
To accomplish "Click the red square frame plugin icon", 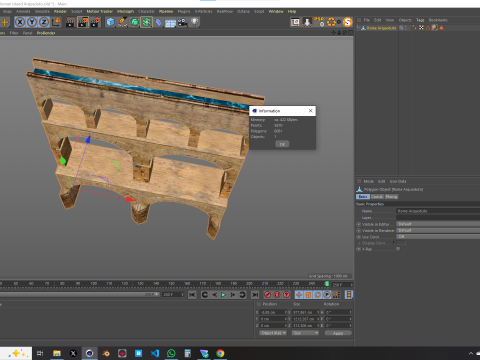I will (x=295, y=22).
